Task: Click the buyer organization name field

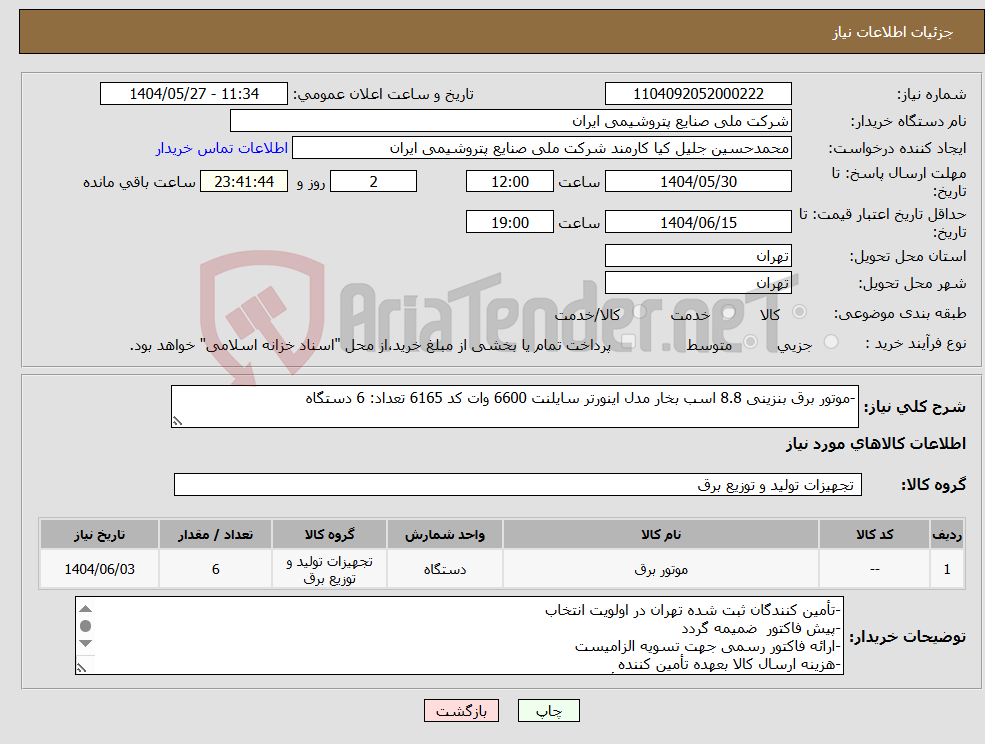Action: coord(511,121)
